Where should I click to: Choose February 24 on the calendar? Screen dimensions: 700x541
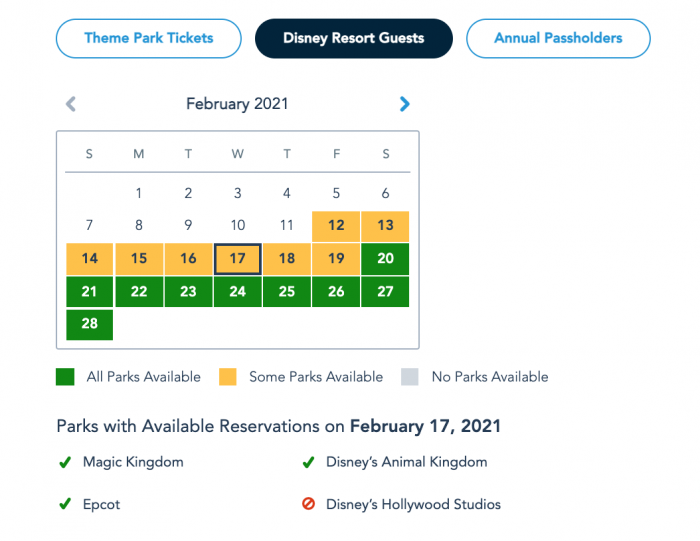tap(238, 292)
